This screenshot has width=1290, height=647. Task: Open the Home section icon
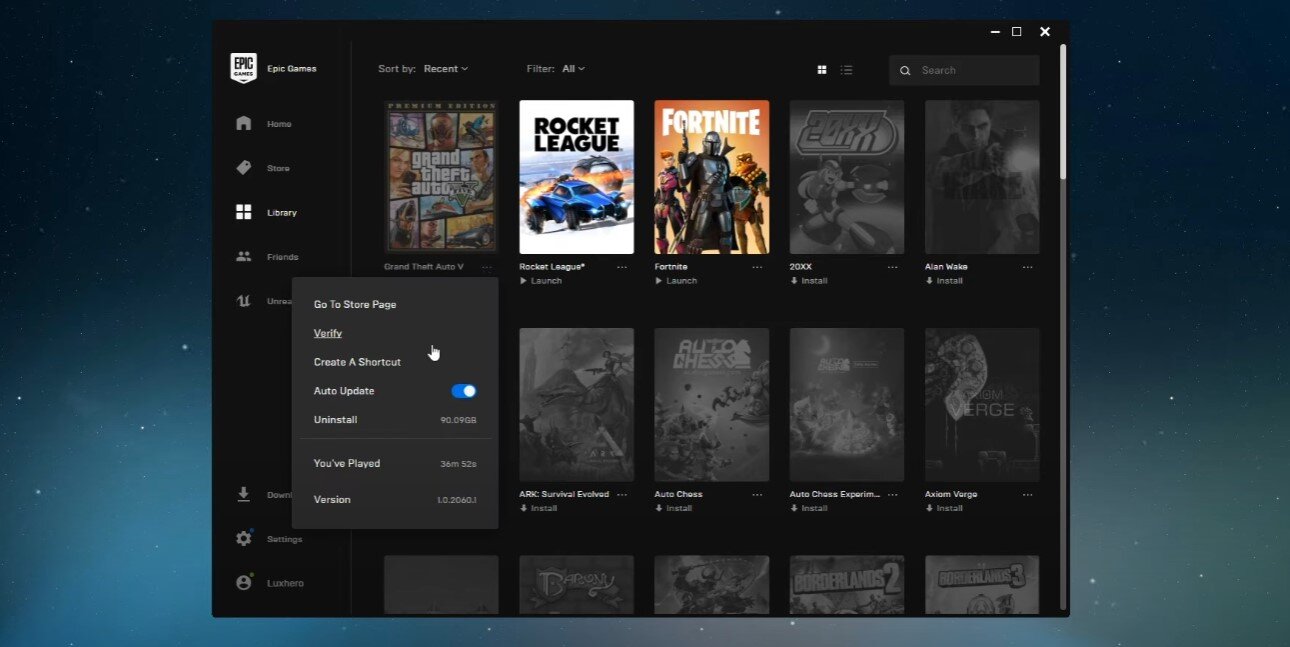click(x=243, y=124)
